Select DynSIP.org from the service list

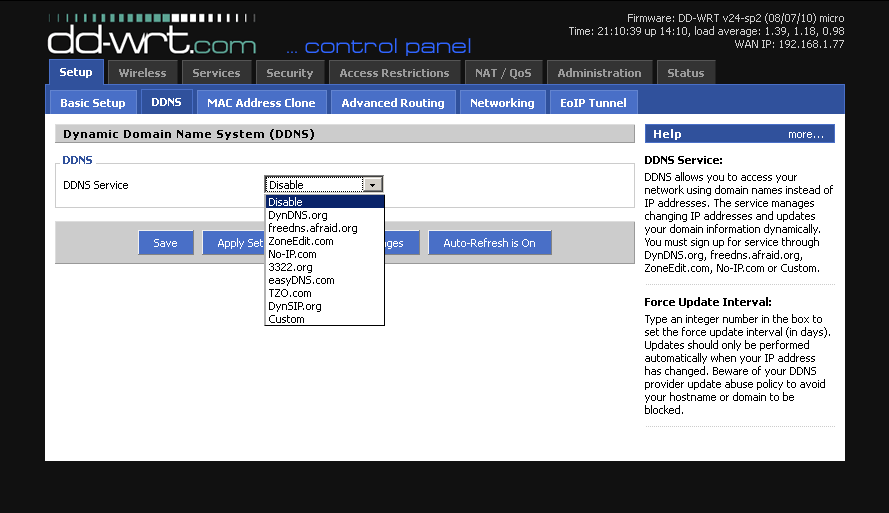tap(324, 306)
